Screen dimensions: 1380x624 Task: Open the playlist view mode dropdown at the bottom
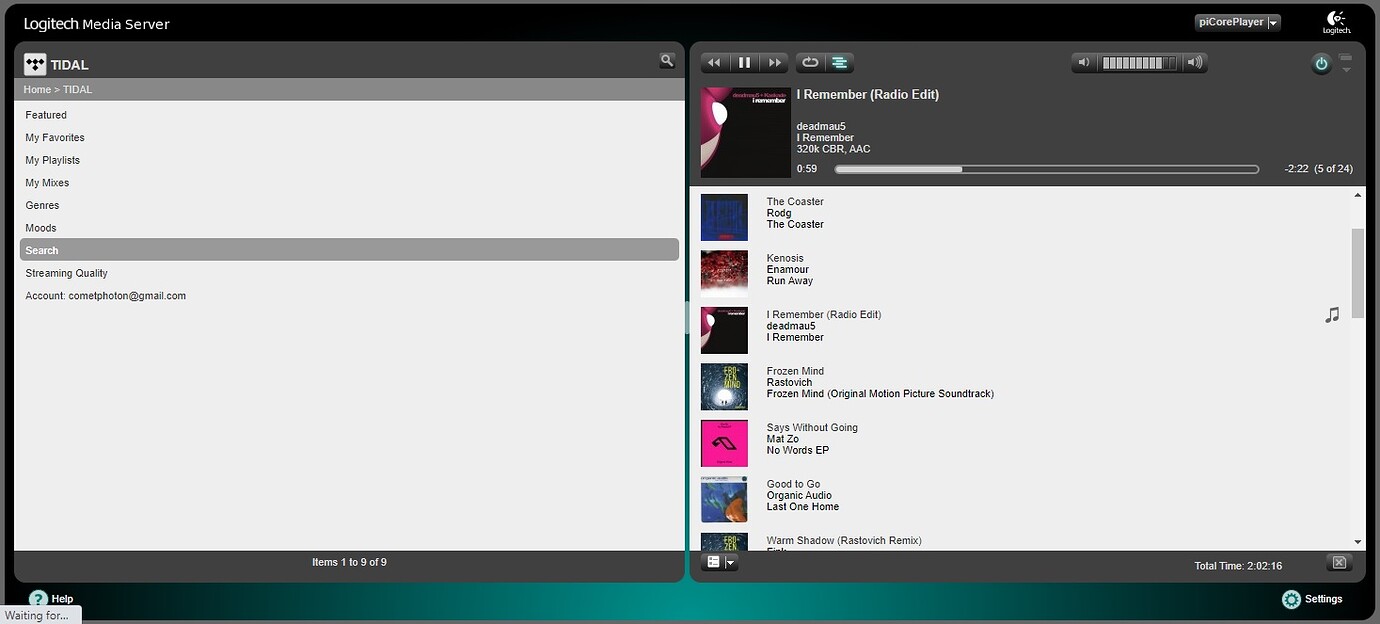click(x=720, y=562)
